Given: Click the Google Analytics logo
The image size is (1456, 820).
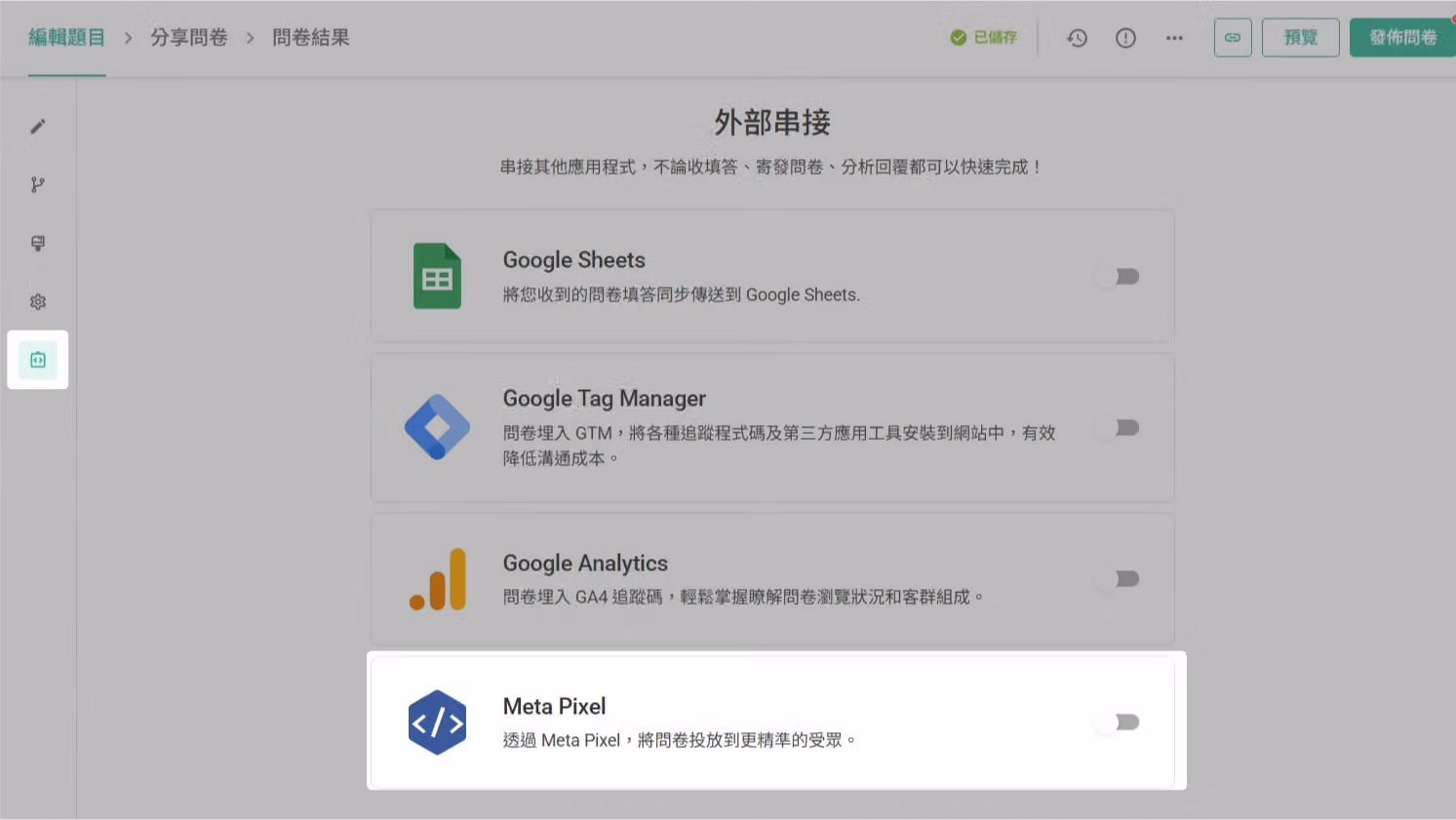Looking at the screenshot, I should coord(438,579).
